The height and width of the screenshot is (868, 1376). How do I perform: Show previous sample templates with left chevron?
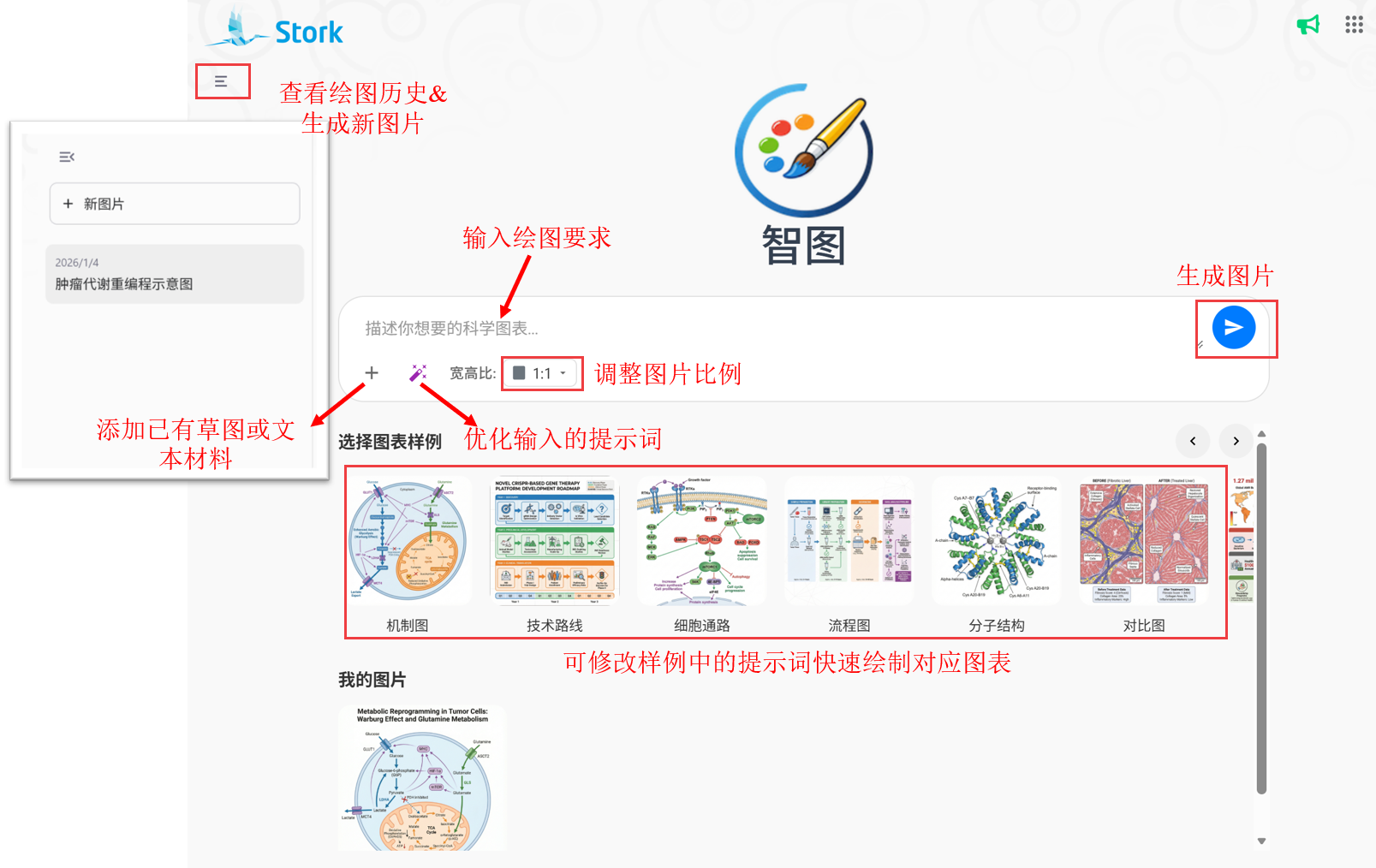1193,441
